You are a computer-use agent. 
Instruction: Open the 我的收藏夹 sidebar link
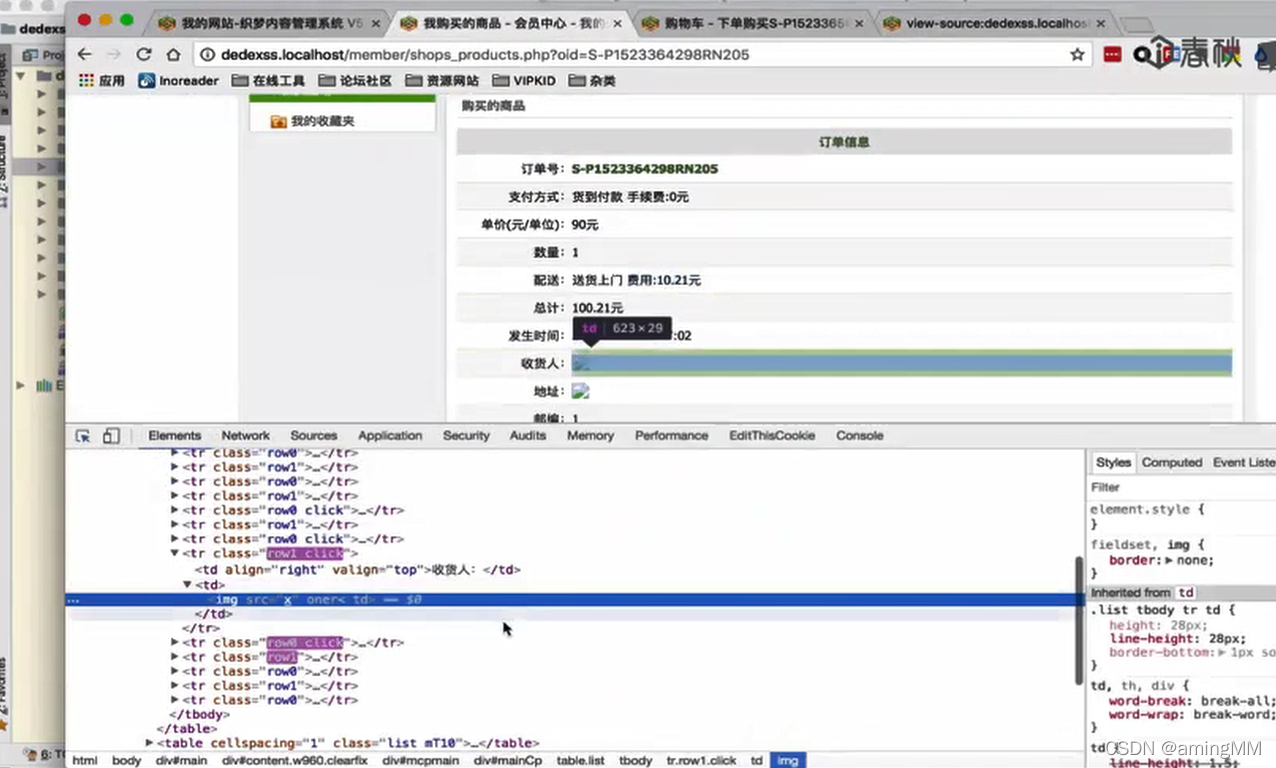pyautogui.click(x=322, y=121)
